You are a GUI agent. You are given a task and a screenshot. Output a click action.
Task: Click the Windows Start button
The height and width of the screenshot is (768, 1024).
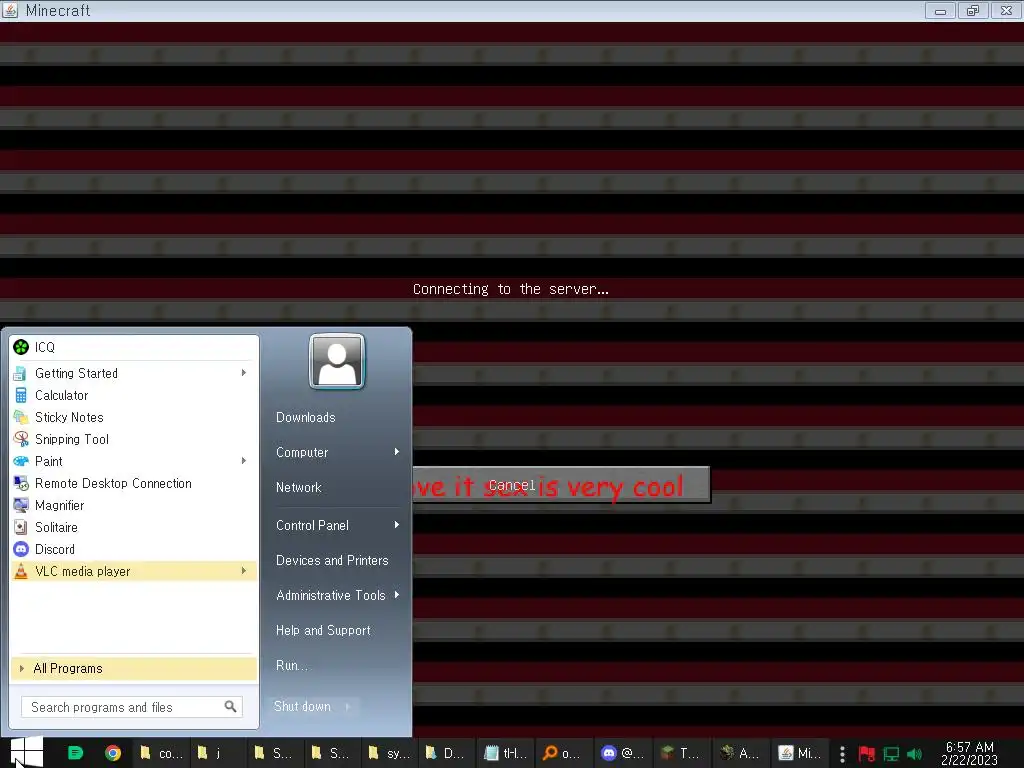[x=27, y=752]
